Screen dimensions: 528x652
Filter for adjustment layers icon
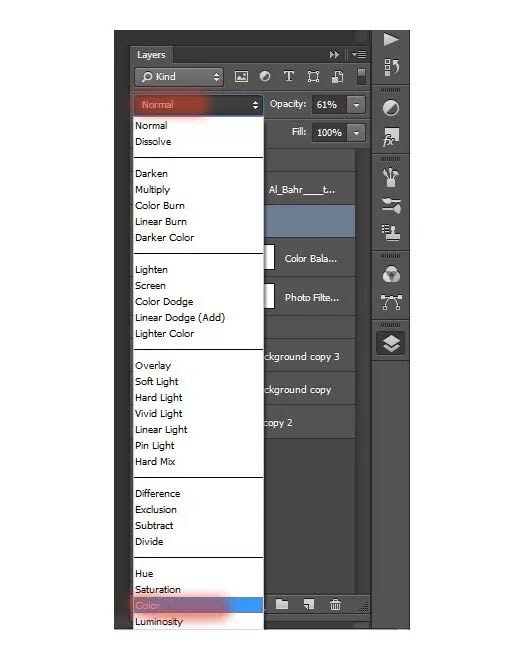pos(265,76)
